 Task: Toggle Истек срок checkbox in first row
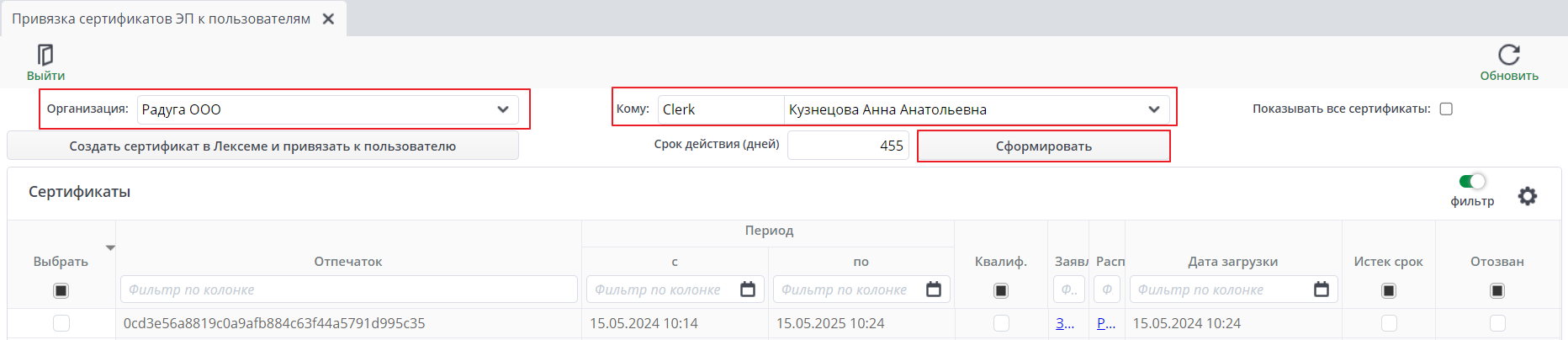1389,323
